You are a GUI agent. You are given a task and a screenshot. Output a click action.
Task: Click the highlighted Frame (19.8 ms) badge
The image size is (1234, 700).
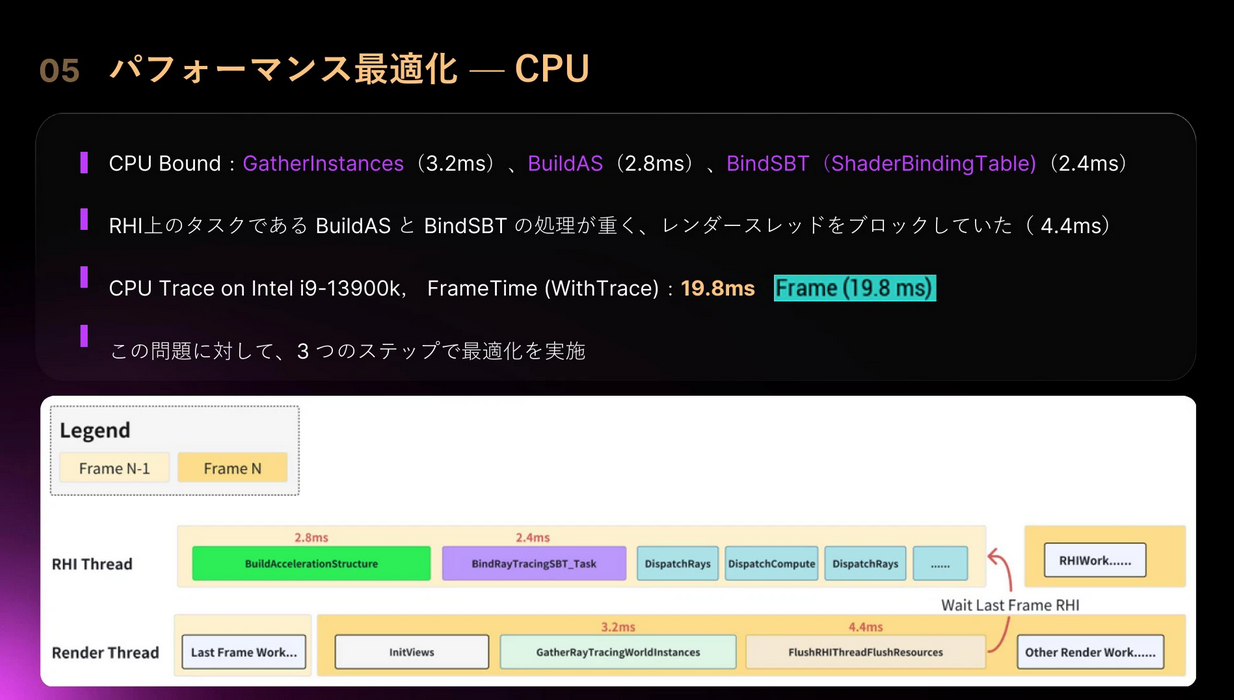(854, 288)
